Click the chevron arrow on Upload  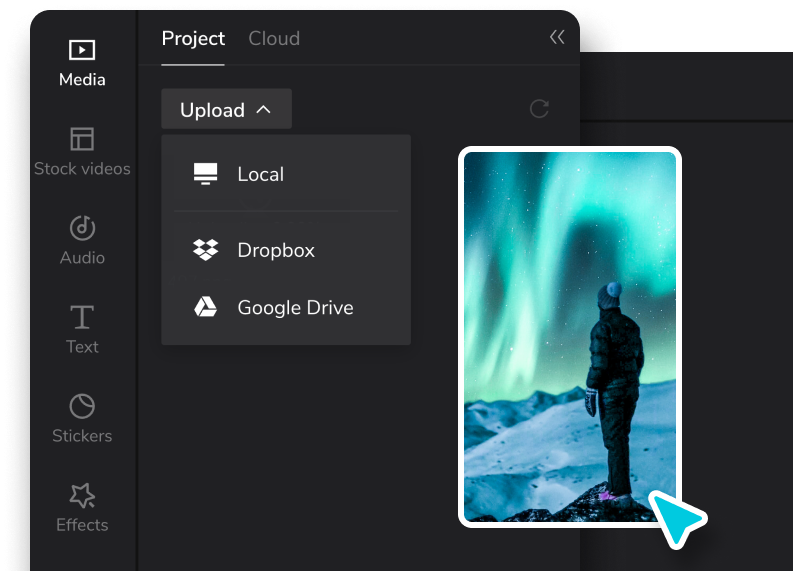tap(263, 109)
